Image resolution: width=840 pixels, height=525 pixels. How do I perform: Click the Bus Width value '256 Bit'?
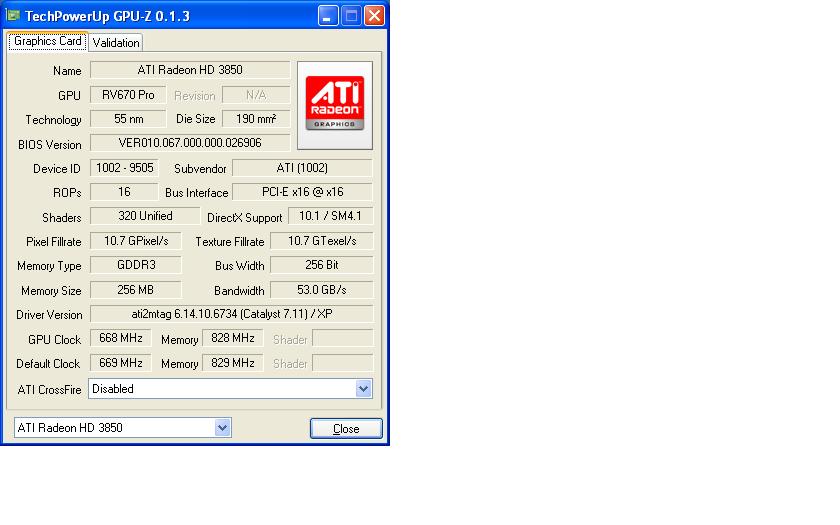[321, 265]
